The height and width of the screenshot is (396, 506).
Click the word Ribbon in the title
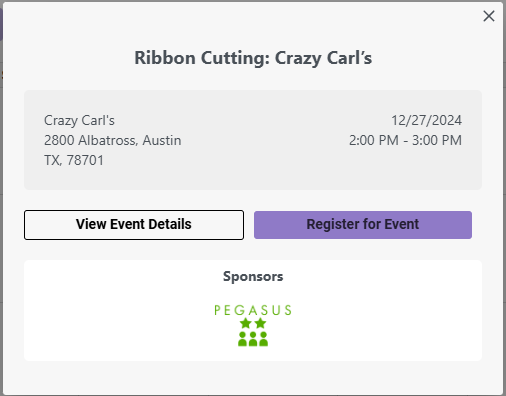click(165, 58)
